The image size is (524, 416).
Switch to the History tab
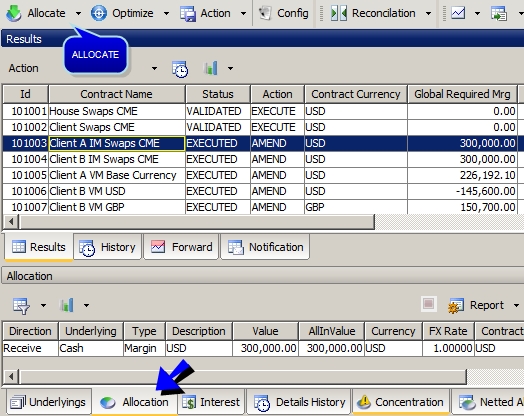click(108, 247)
